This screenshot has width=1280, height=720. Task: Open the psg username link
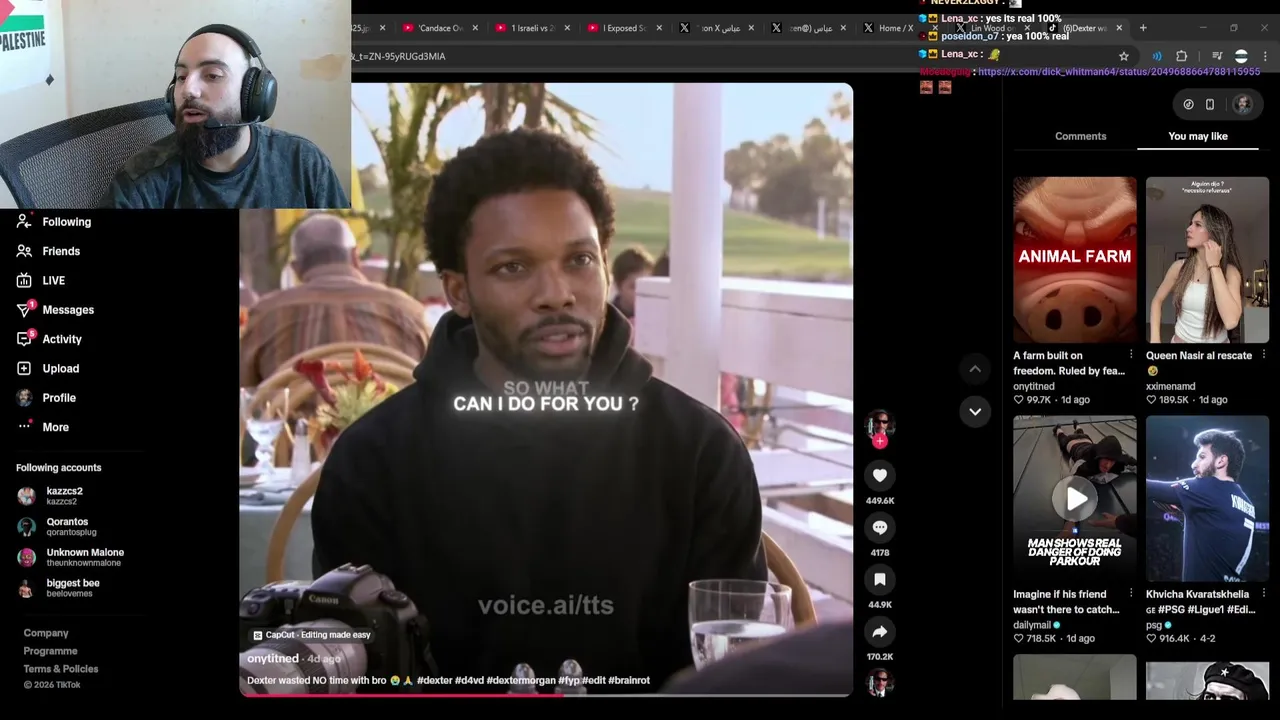coord(1154,625)
